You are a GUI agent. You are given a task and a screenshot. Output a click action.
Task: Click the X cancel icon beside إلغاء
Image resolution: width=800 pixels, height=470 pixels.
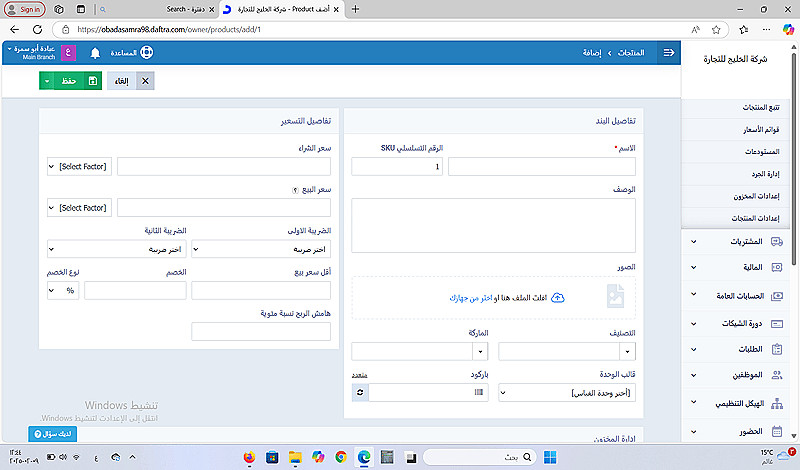click(145, 81)
